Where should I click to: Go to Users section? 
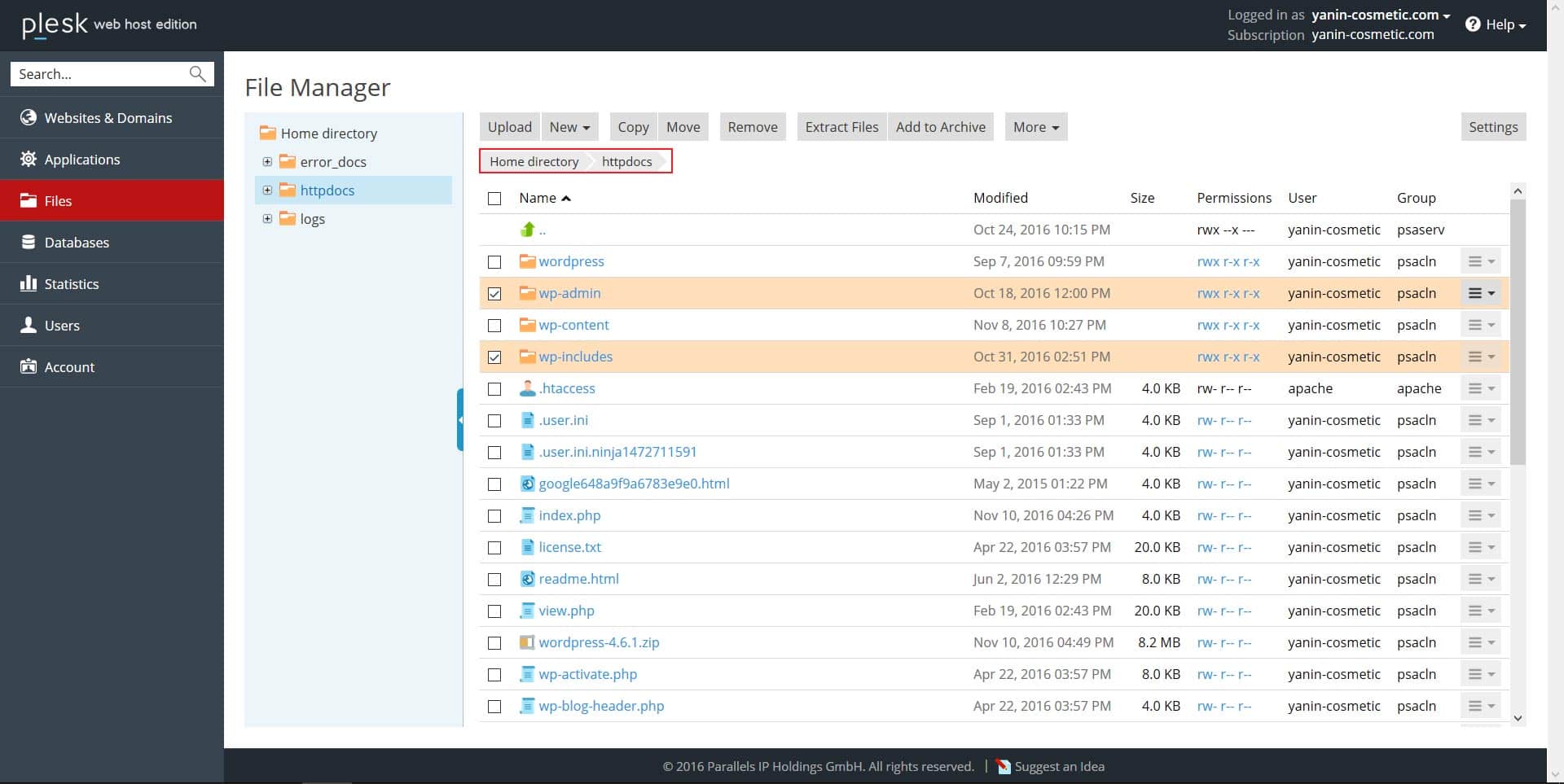coord(112,325)
